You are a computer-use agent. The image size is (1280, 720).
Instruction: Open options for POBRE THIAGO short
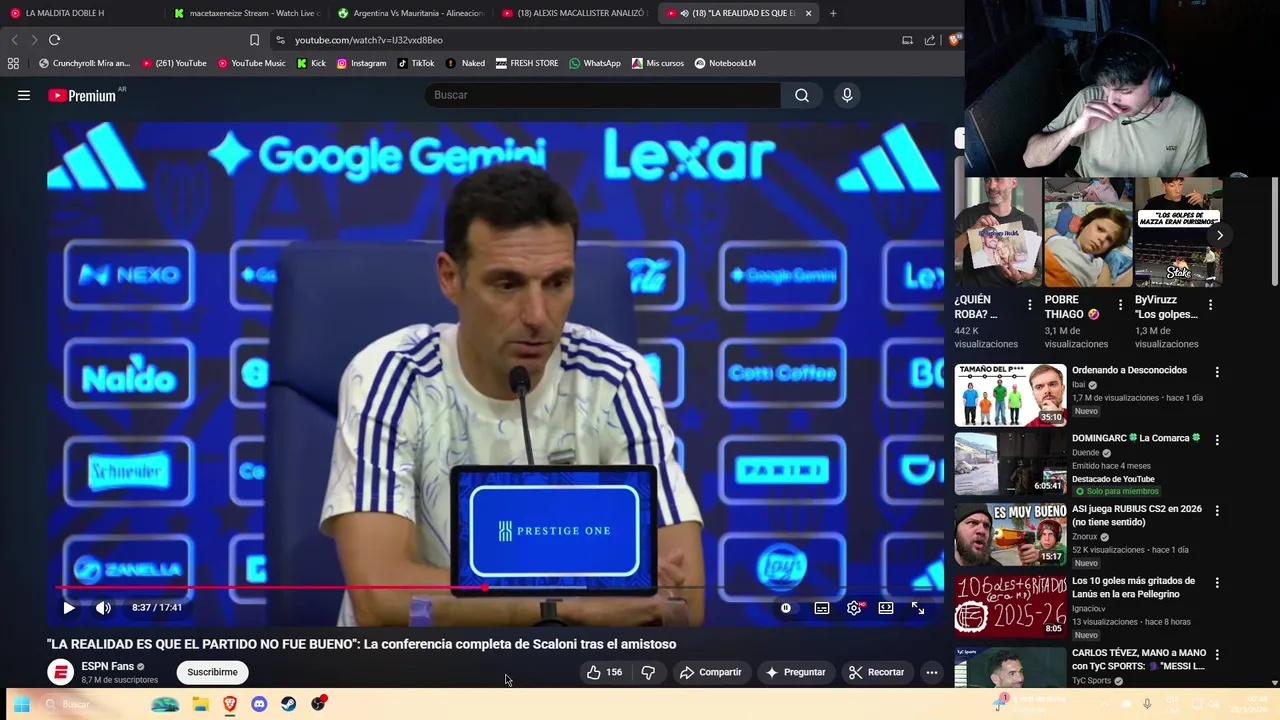1120,304
